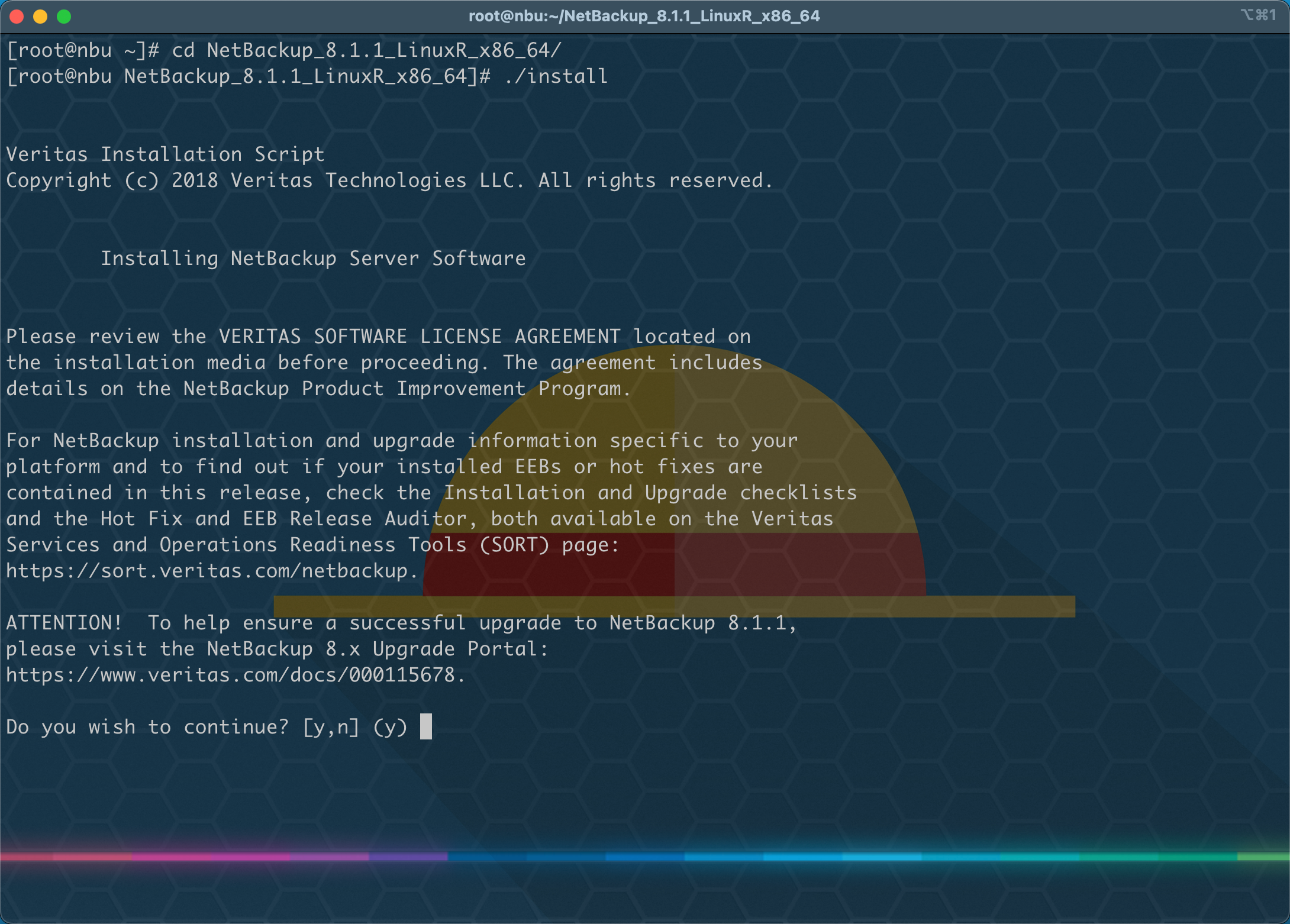The height and width of the screenshot is (924, 1290).
Task: Click the 'VERITAS SOFTWARE LICENSE AGREEMENT' text
Action: coord(419,337)
